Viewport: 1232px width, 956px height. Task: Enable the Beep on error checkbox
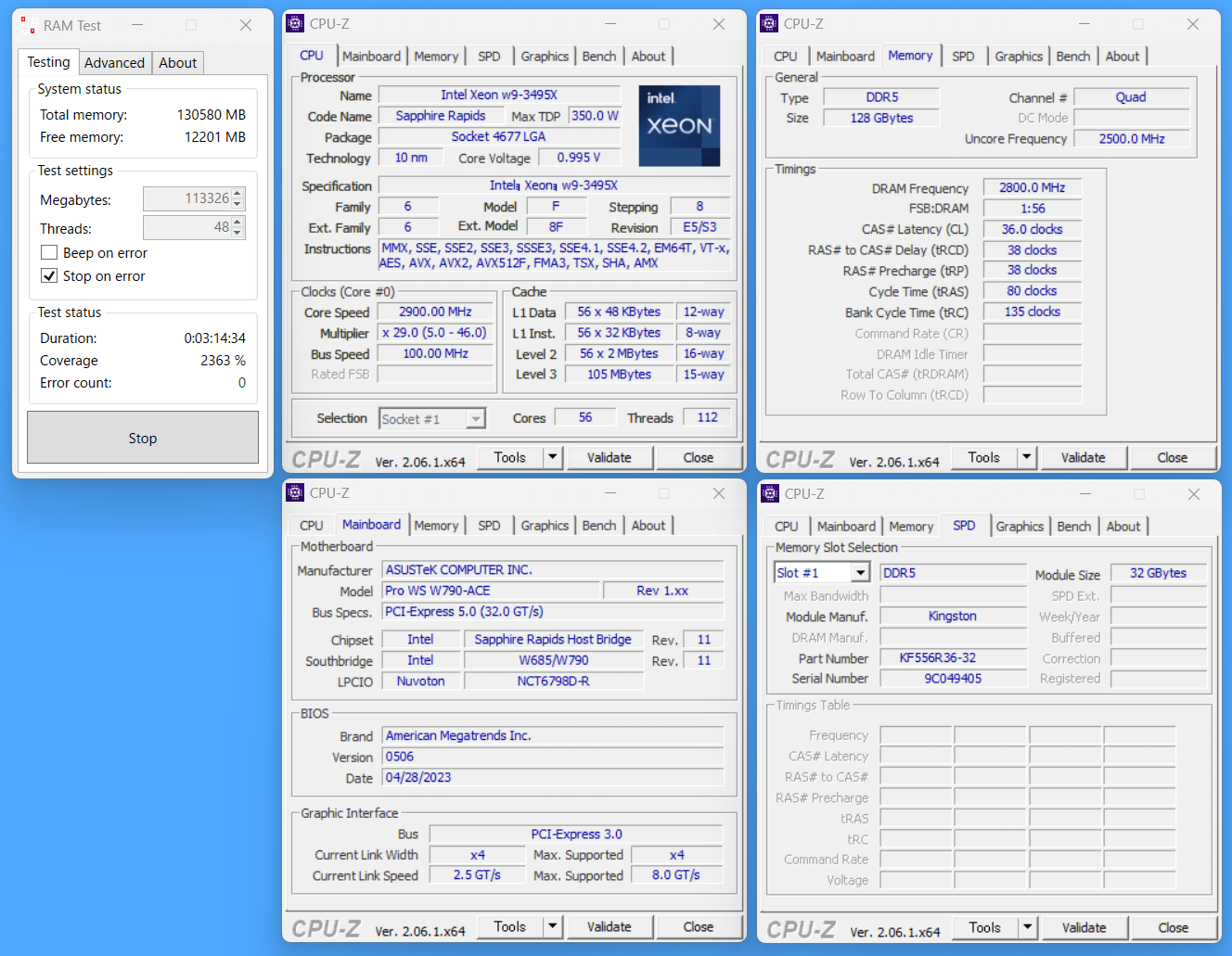point(49,252)
